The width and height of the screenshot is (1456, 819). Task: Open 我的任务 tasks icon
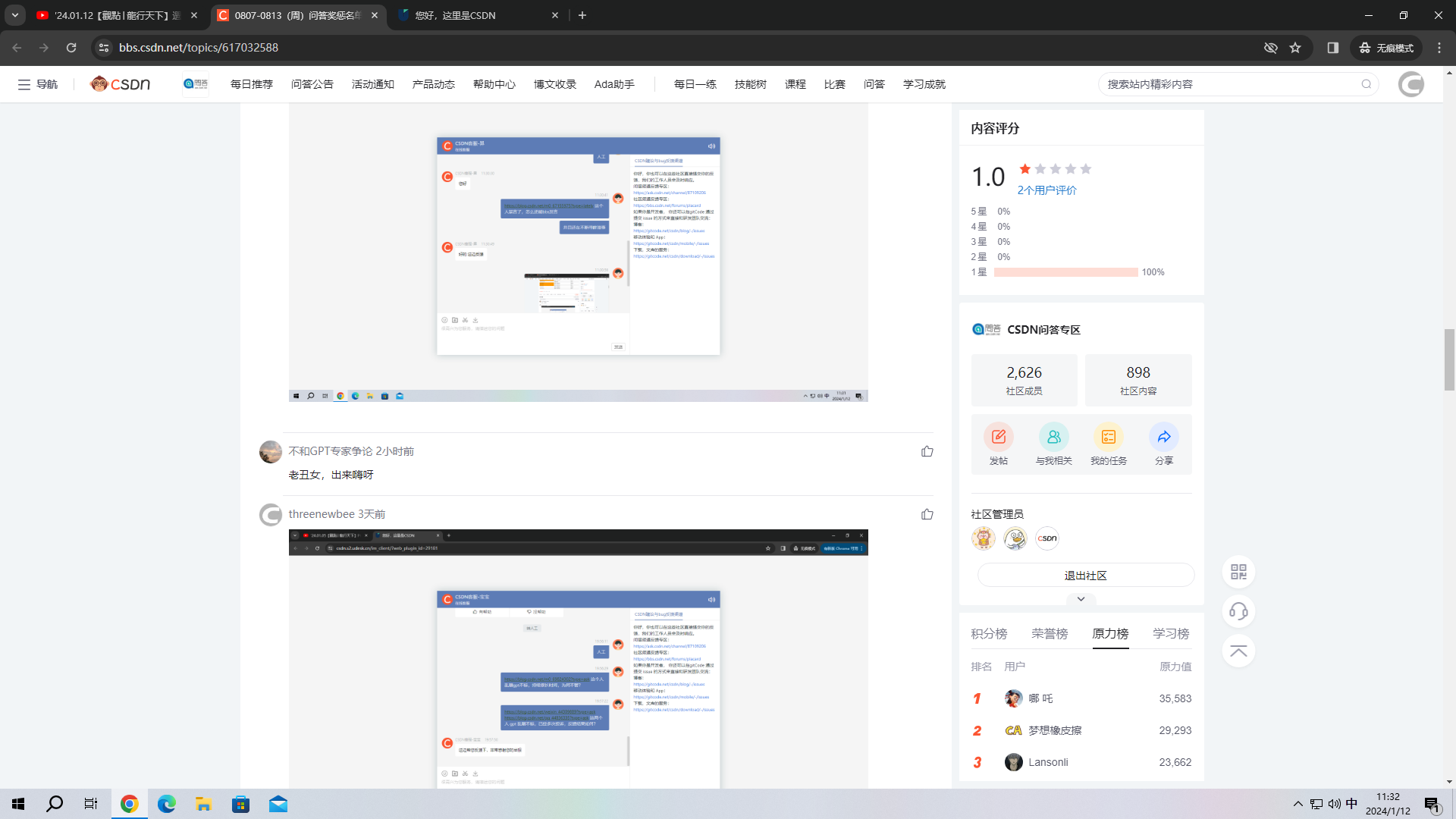(x=1108, y=437)
